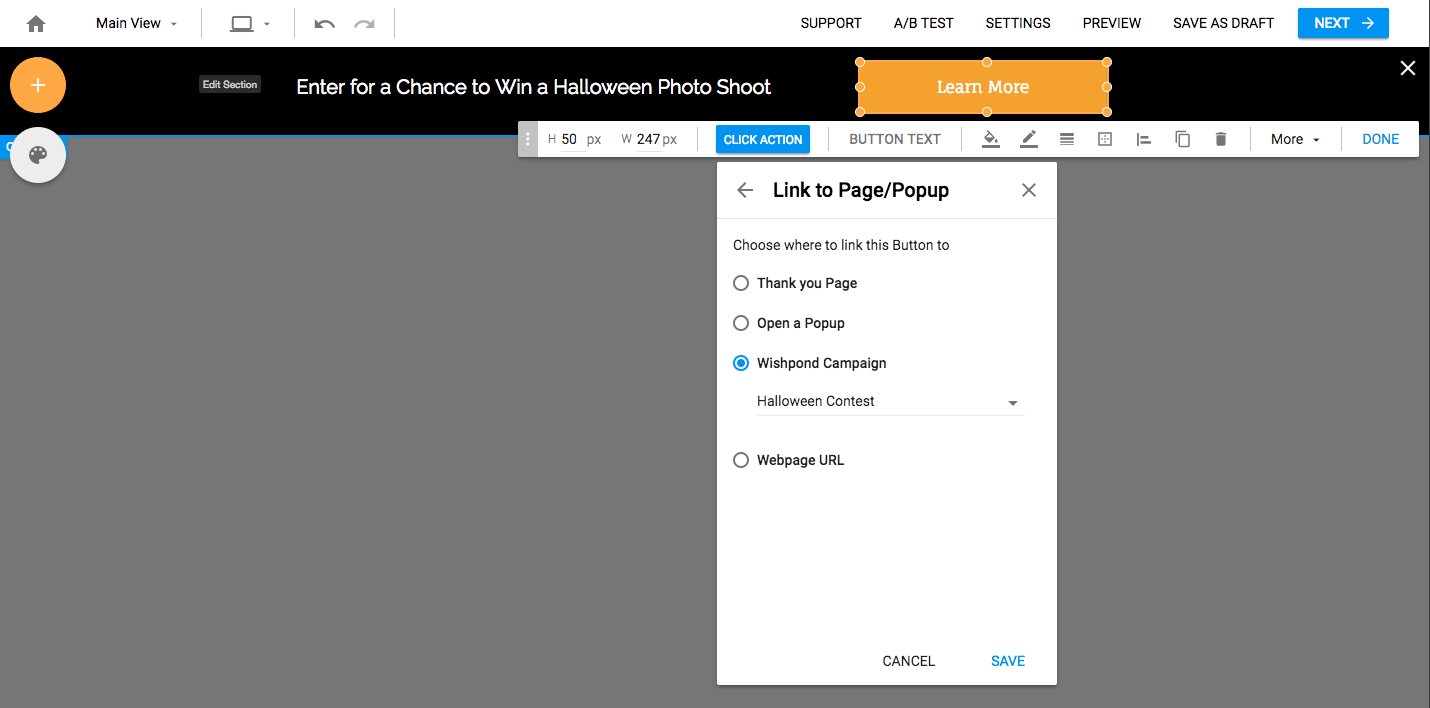Click the button alignment icon
This screenshot has height=708, width=1430.
[1143, 139]
